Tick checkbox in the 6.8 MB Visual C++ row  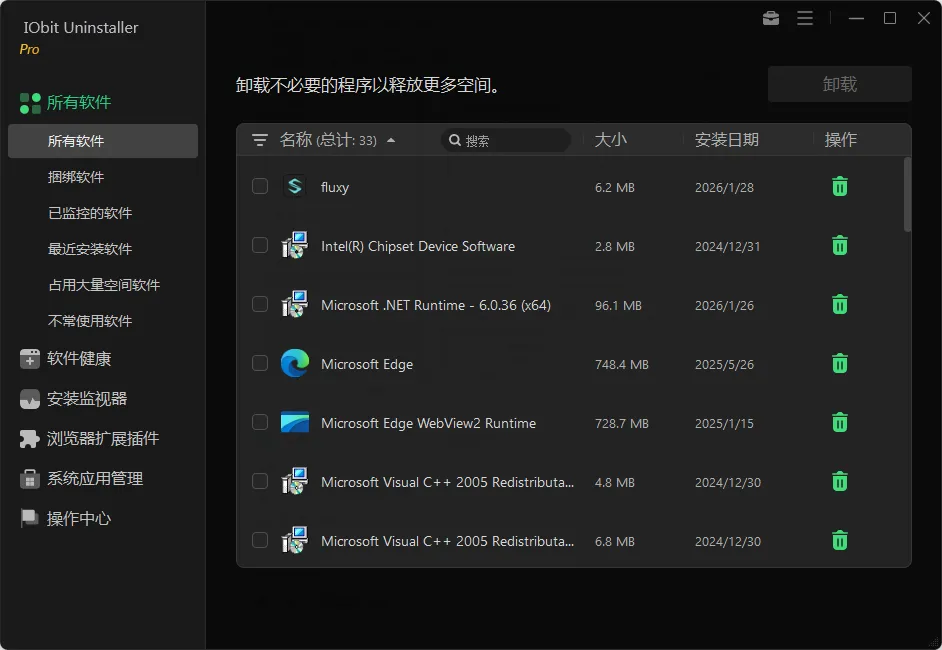(260, 540)
